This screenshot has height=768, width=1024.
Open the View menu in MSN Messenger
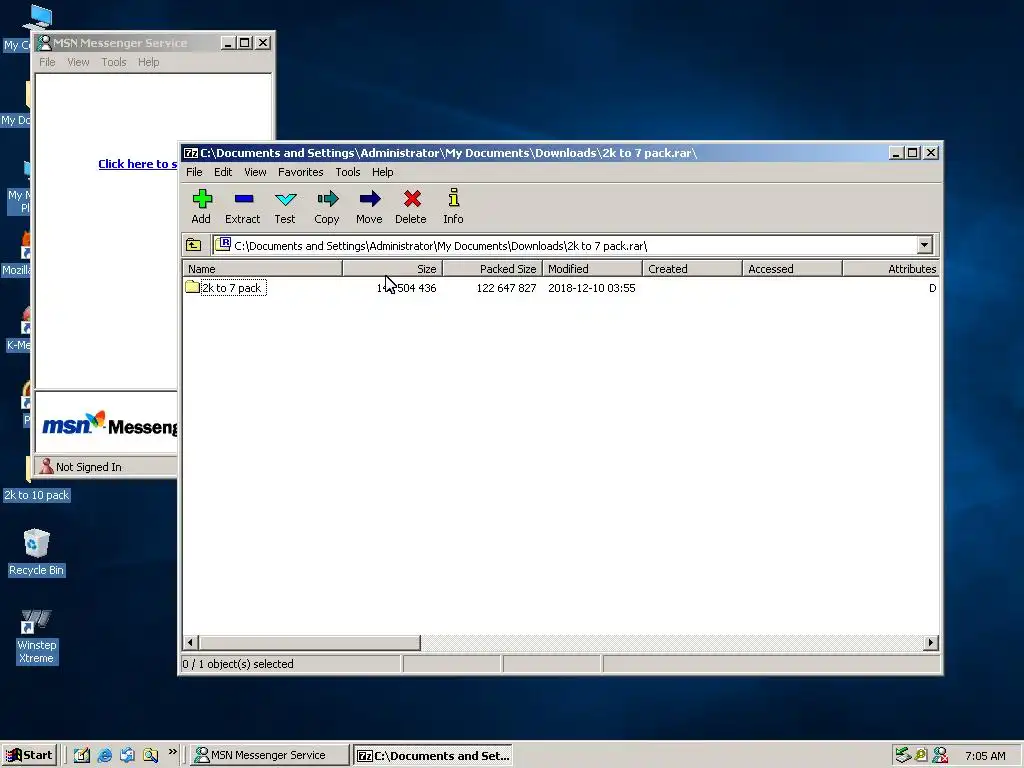(78, 62)
